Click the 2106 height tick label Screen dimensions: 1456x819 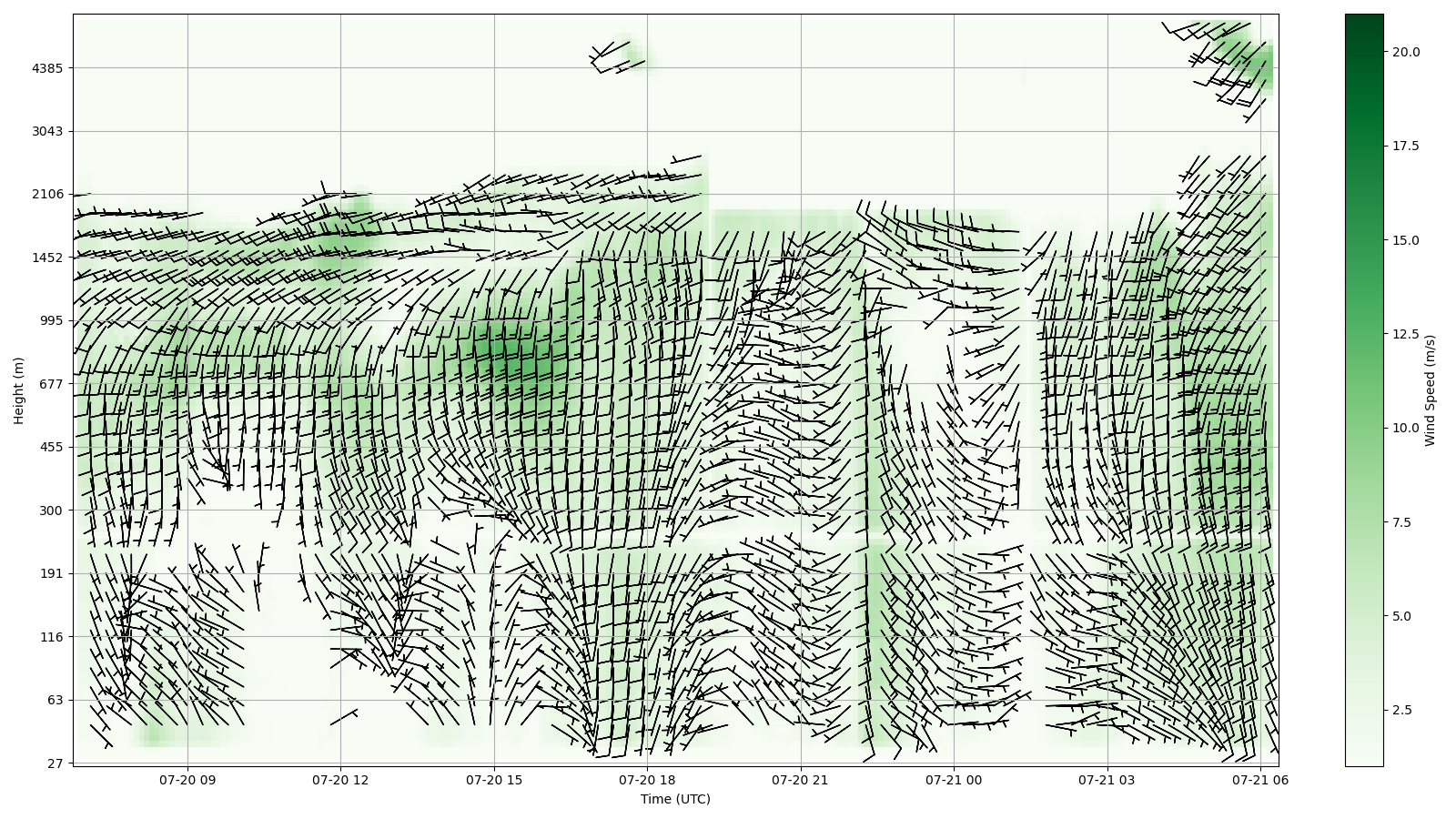[x=47, y=194]
